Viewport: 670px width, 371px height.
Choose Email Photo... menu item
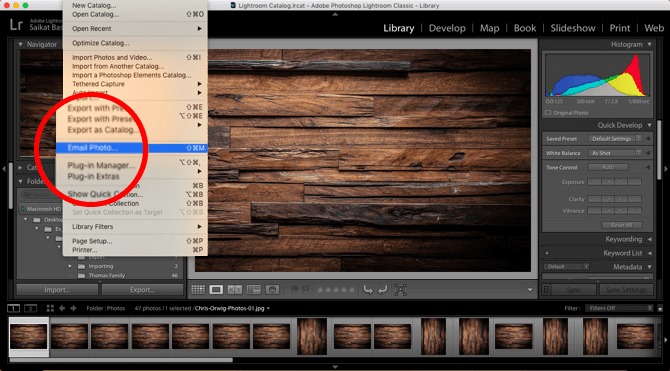click(132, 148)
